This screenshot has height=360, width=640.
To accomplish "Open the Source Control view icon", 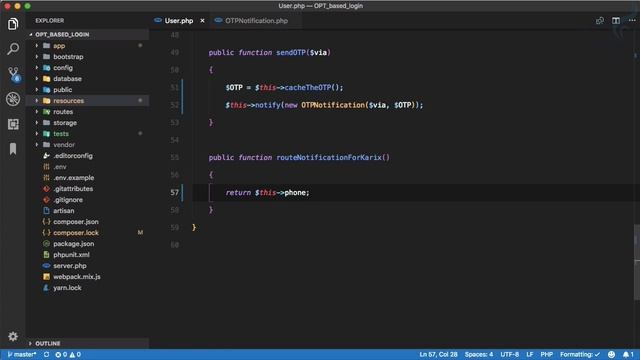I will click(x=13, y=74).
